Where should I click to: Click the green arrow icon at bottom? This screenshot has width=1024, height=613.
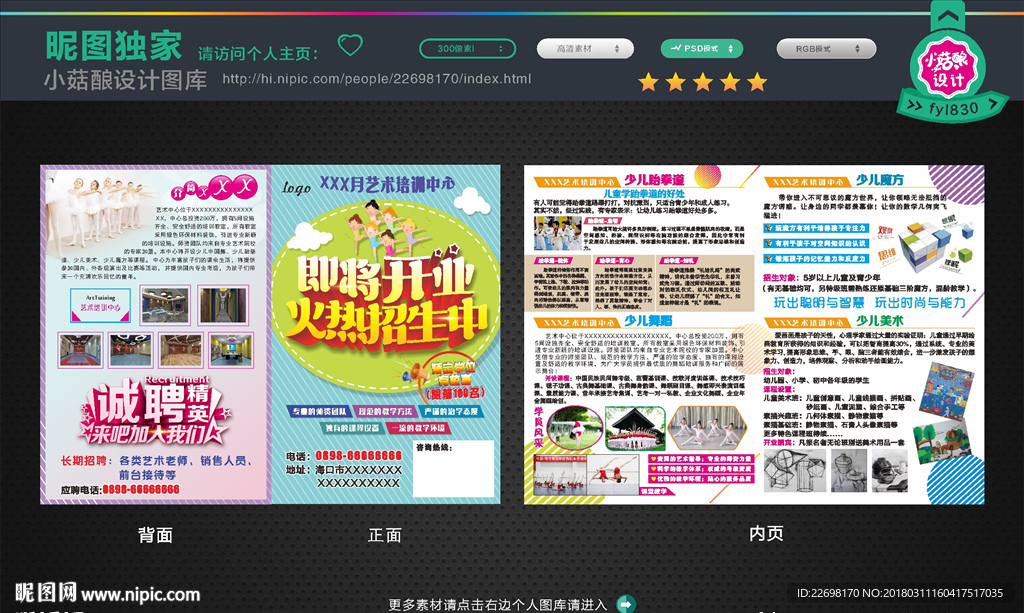626,605
